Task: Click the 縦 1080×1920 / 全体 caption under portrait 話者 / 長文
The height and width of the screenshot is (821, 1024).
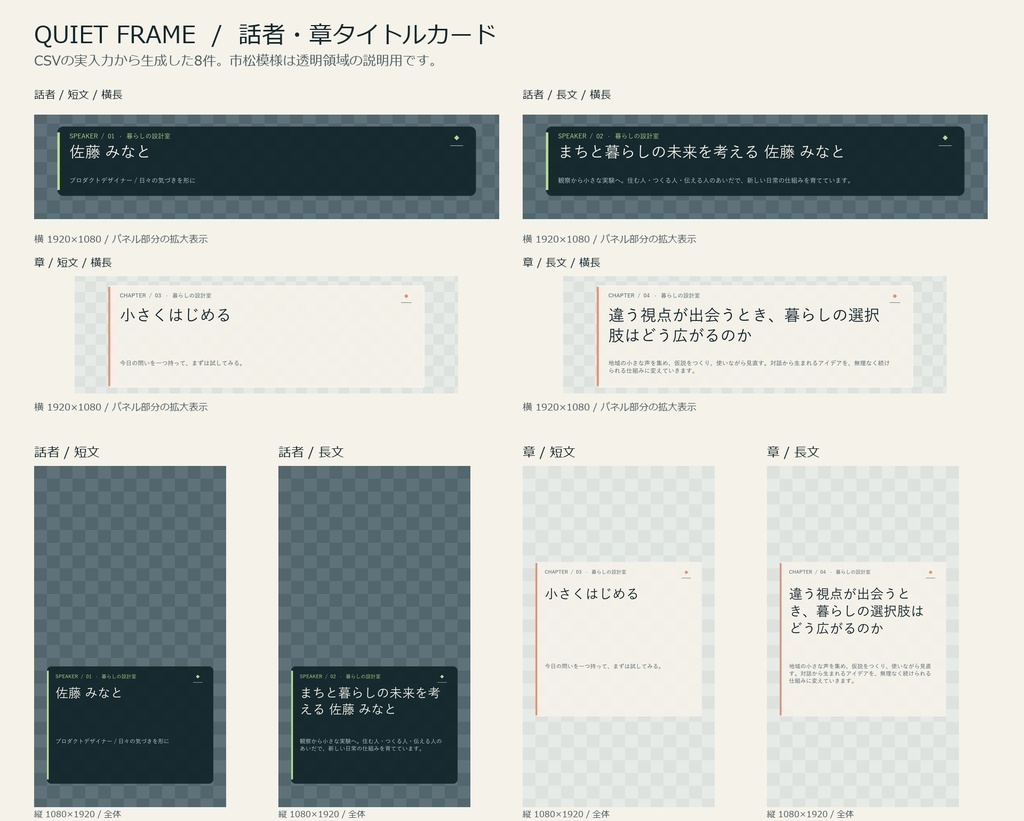Action: [x=322, y=814]
